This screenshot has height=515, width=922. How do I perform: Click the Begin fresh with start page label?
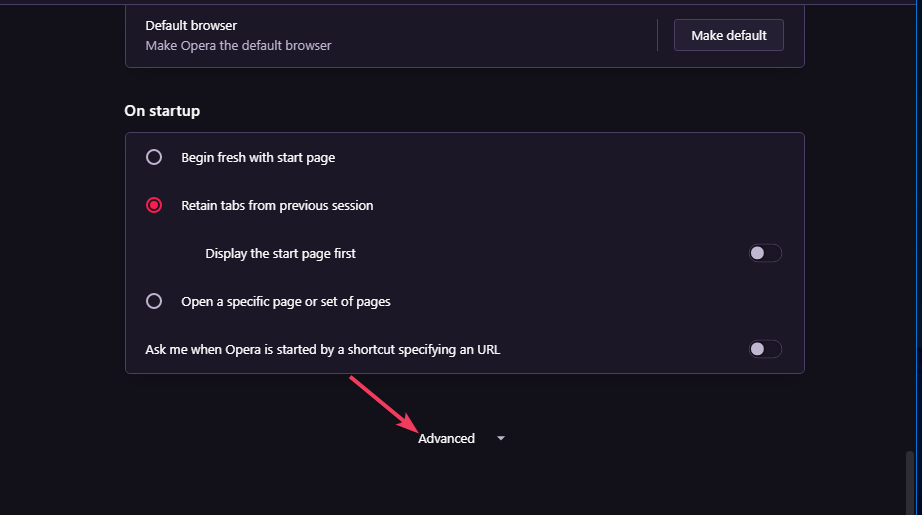(258, 157)
